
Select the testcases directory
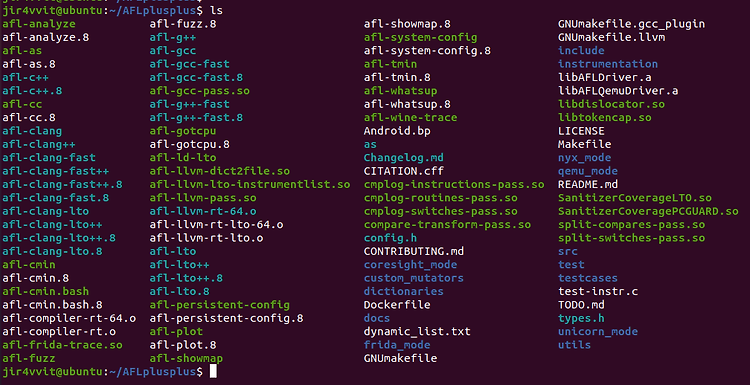coord(588,278)
